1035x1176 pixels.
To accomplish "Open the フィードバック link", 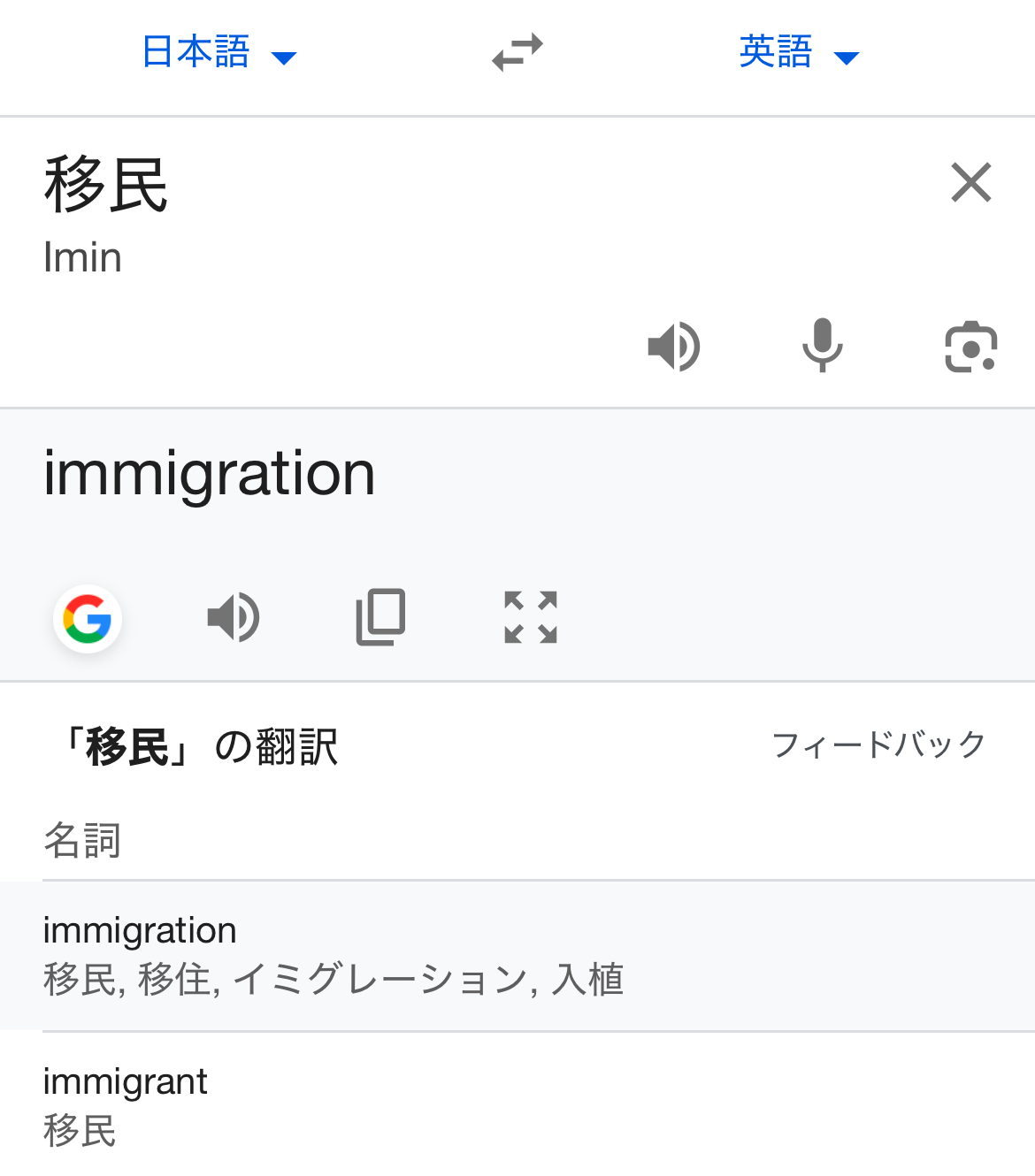I will tap(878, 745).
